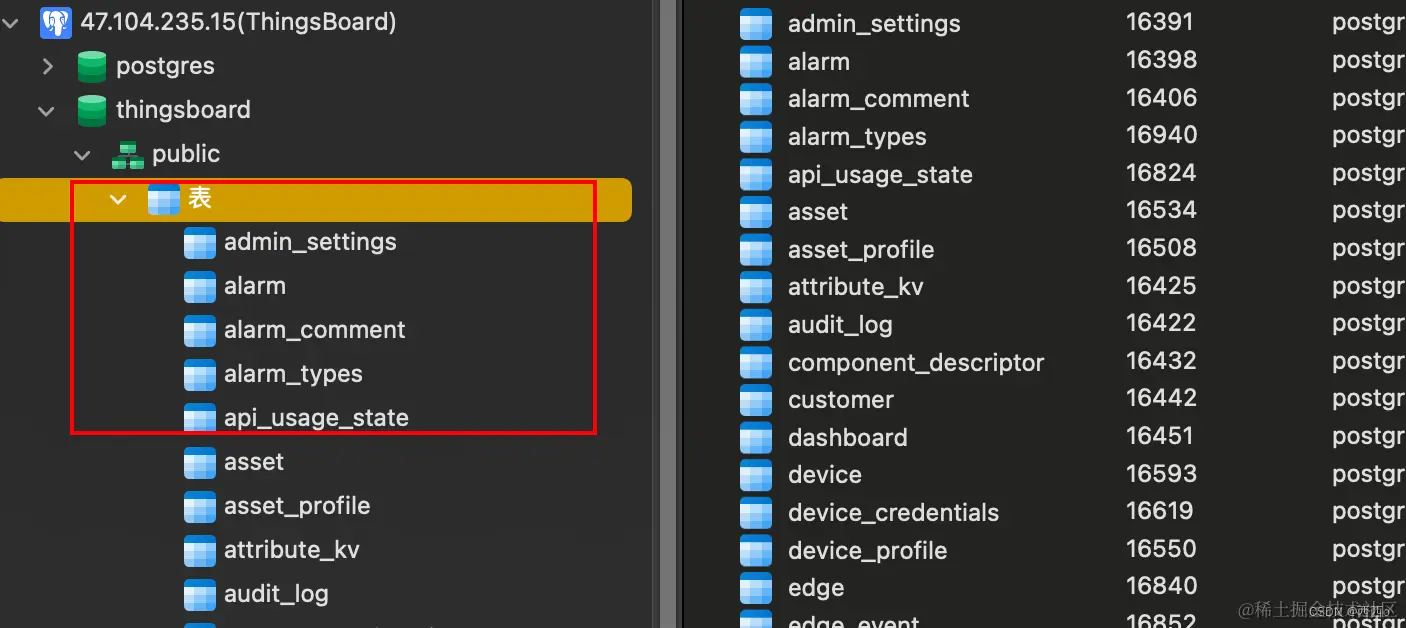Select customer name in right list
The image size is (1406, 628).
841,400
